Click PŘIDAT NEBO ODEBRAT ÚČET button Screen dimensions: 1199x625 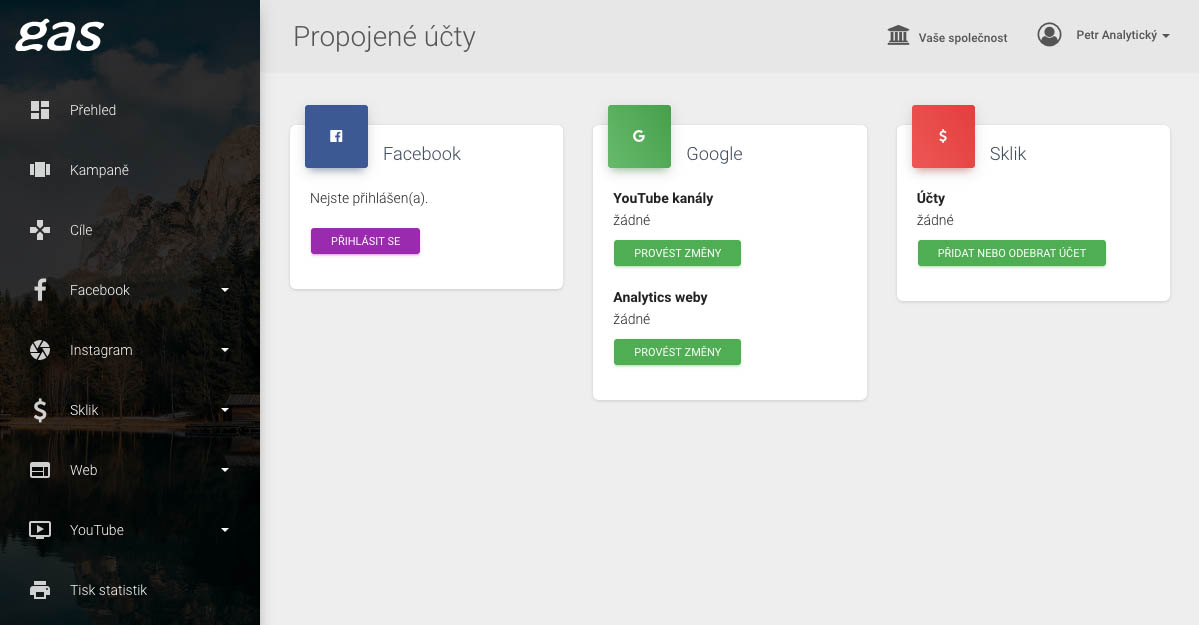[x=1012, y=253]
